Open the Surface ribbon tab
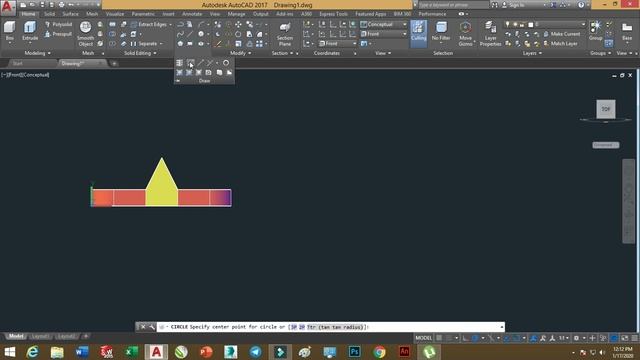 point(70,14)
